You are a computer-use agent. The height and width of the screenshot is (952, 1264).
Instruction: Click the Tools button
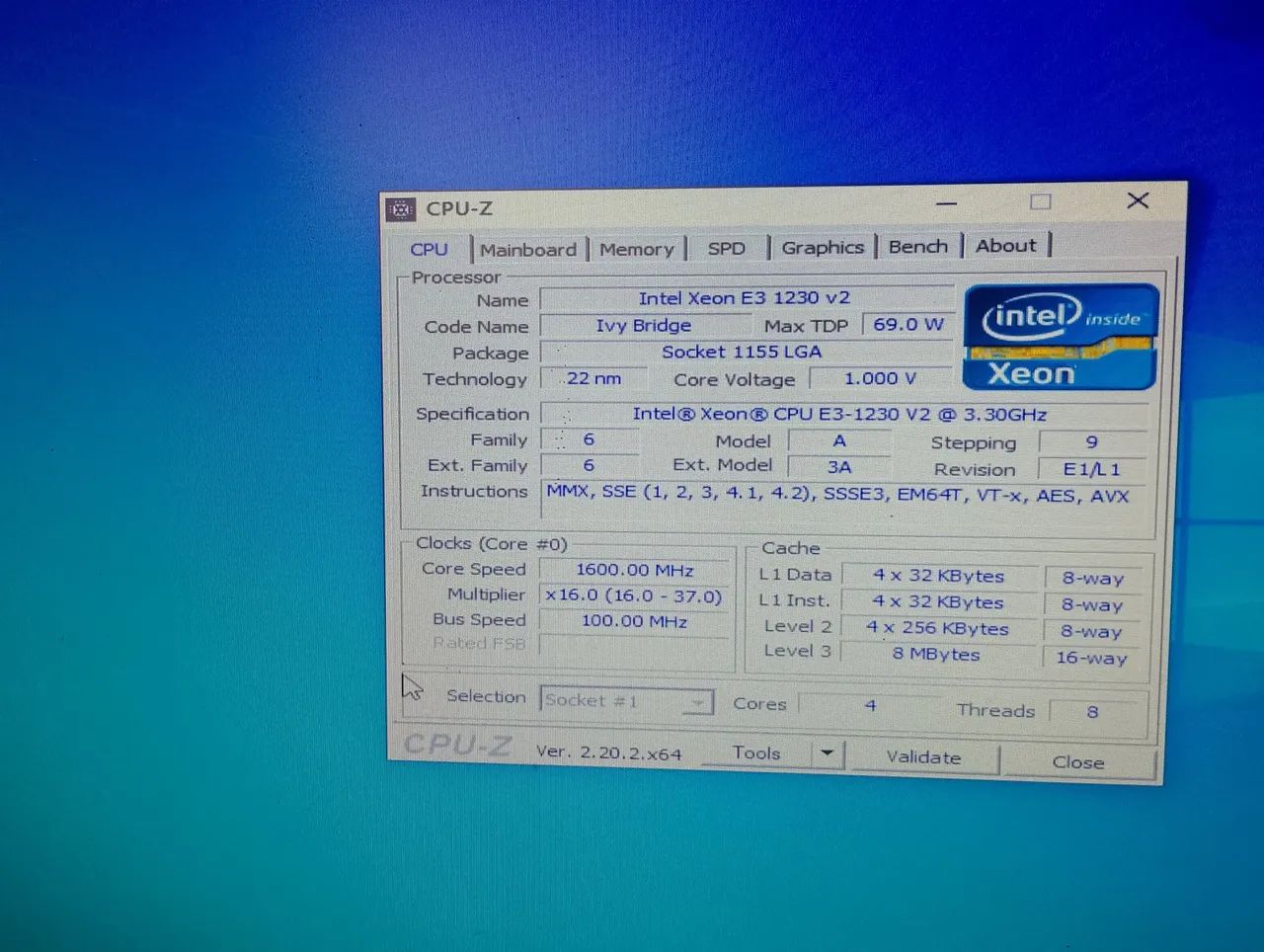click(756, 753)
